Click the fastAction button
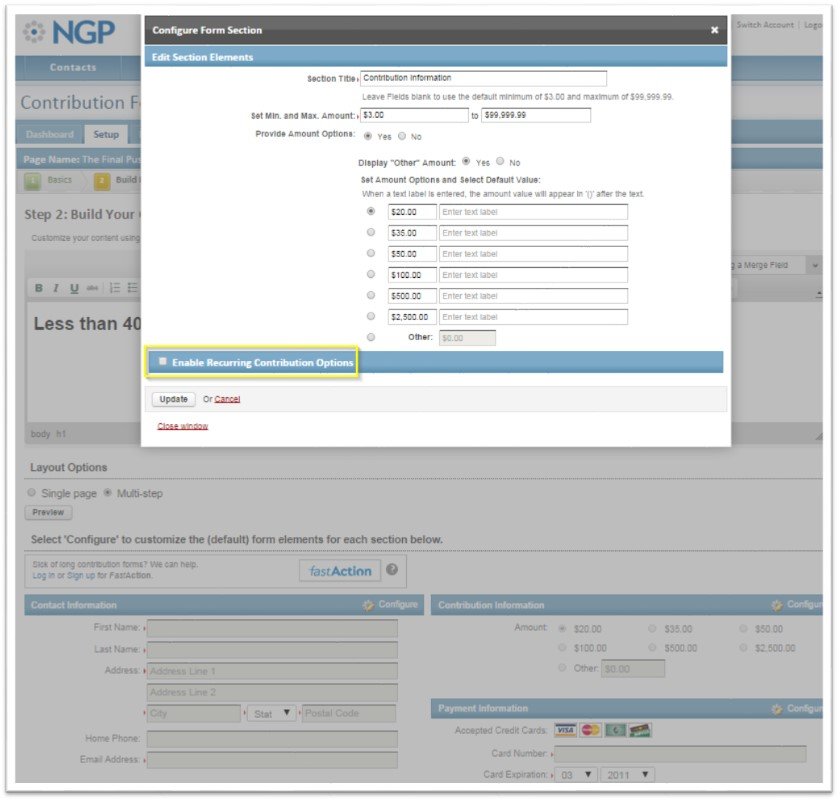The image size is (840, 801). 340,571
